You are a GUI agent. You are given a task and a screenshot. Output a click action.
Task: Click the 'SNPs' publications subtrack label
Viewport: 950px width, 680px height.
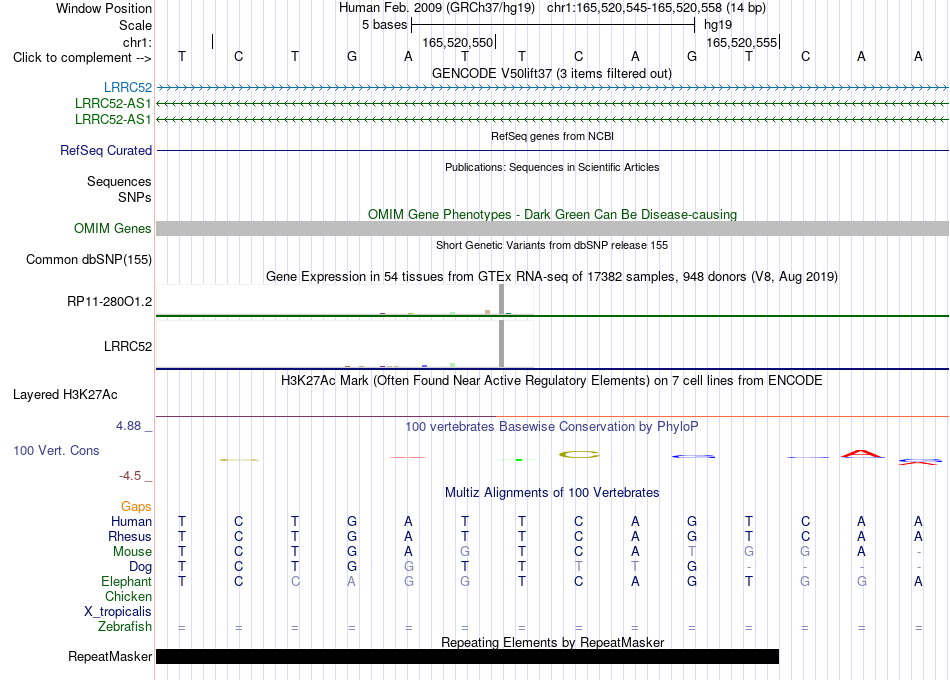coord(135,197)
